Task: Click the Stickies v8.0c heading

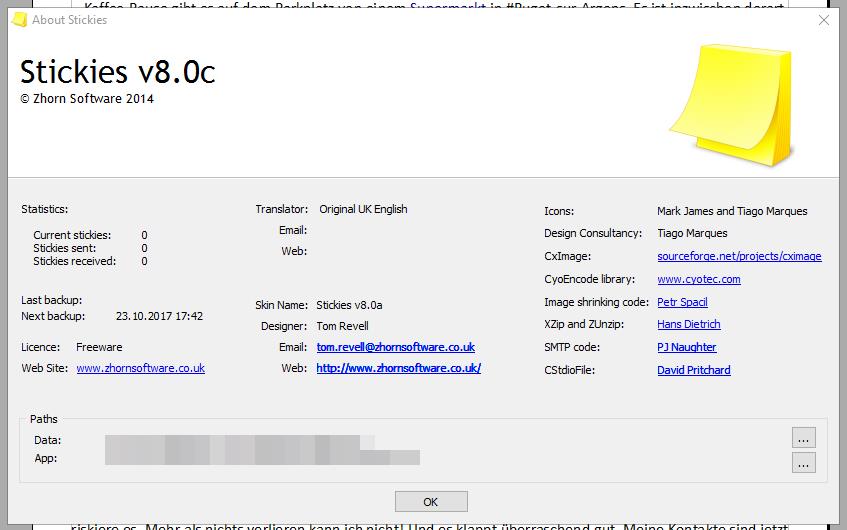Action: [x=118, y=72]
